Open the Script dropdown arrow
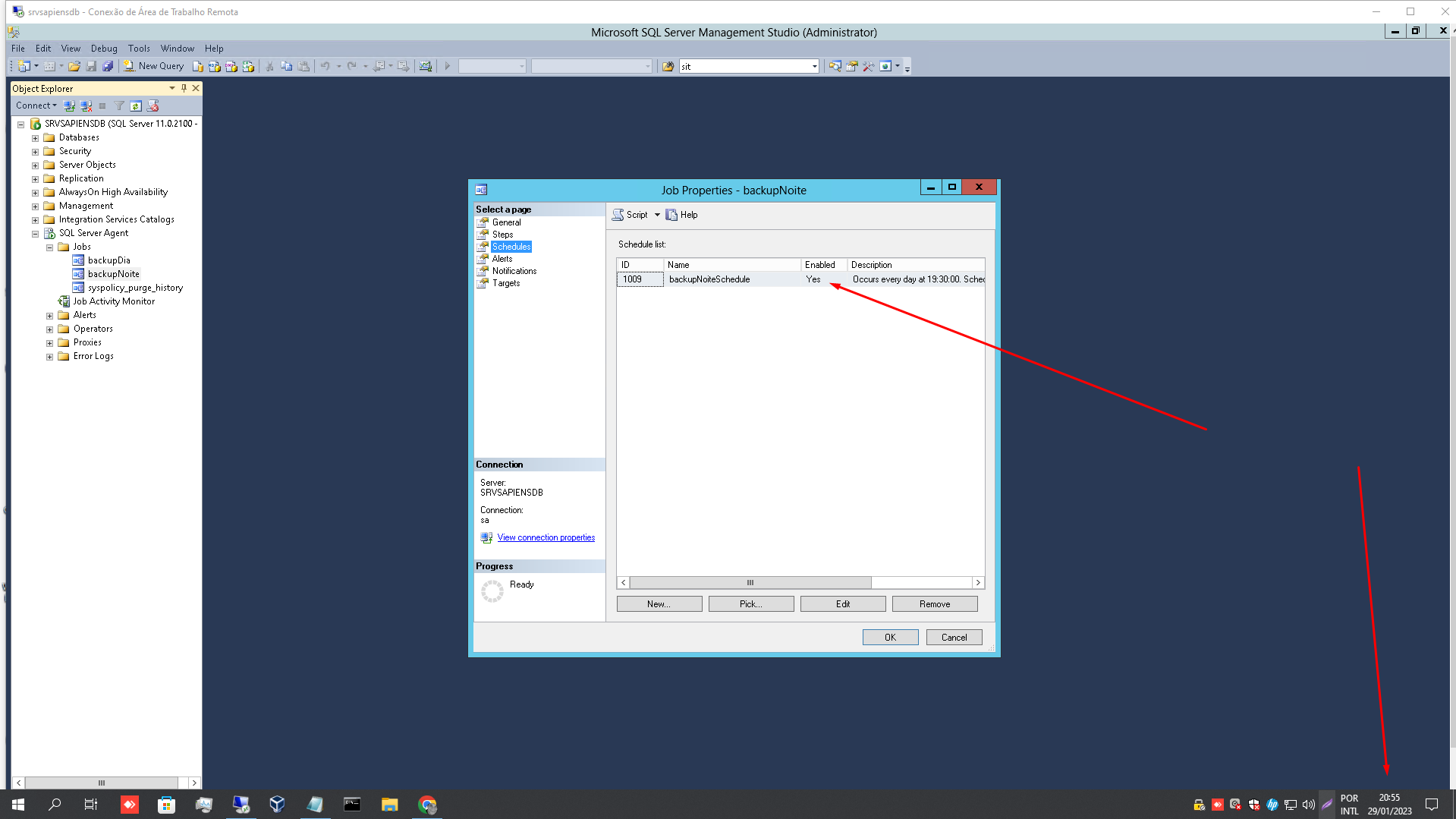This screenshot has height=819, width=1456. pyautogui.click(x=657, y=215)
